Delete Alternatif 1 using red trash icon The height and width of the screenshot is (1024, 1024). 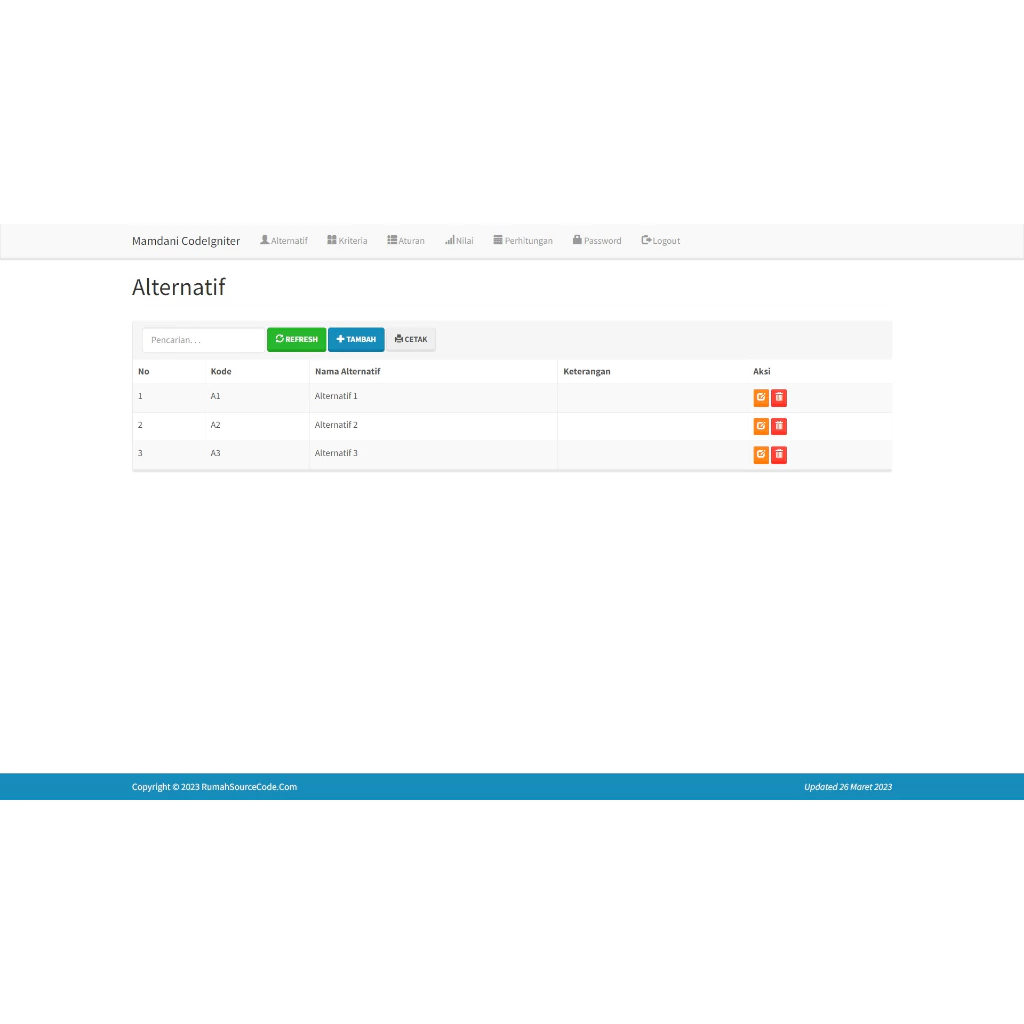779,398
